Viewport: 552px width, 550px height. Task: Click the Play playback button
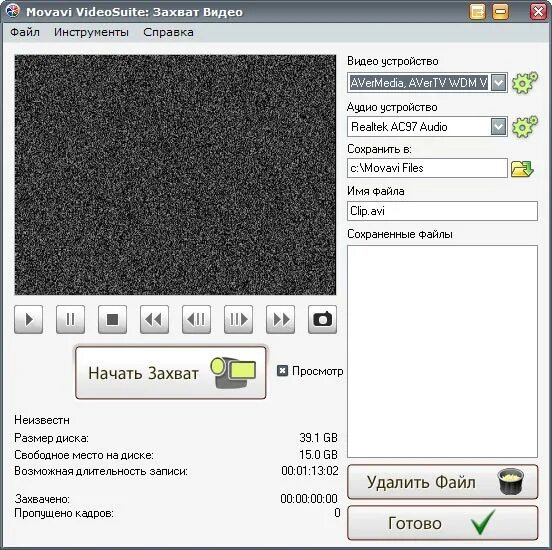pos(29,319)
